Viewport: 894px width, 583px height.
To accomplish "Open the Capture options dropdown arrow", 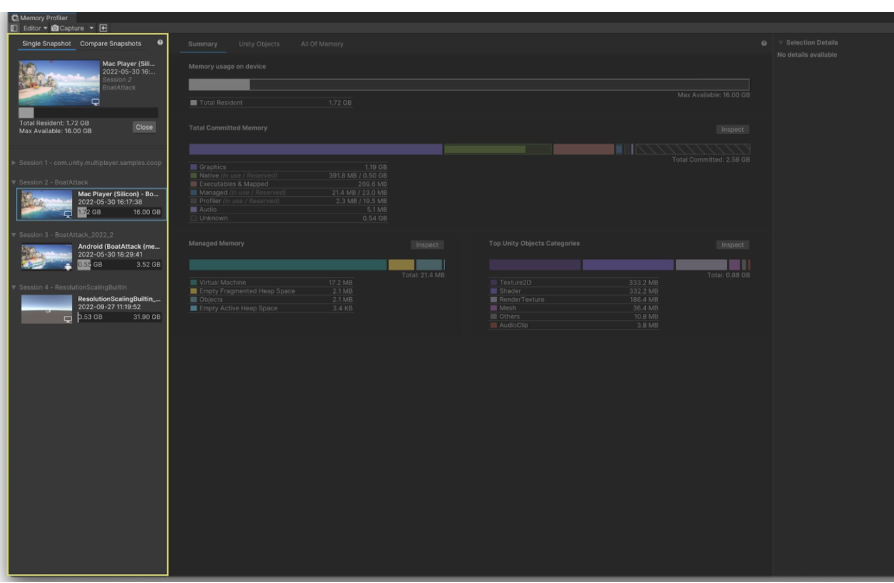I will click(x=91, y=28).
